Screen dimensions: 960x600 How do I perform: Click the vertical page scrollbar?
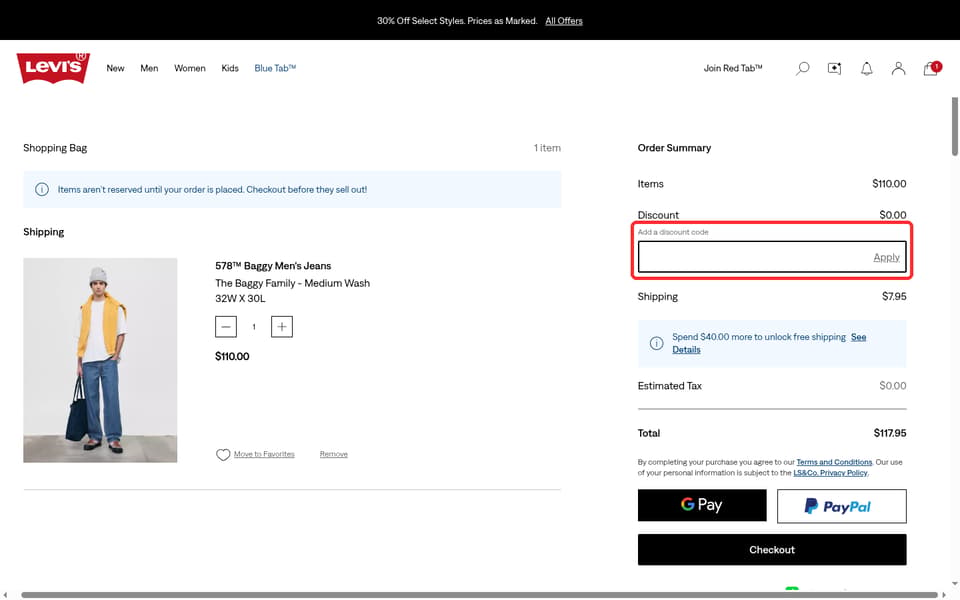tap(954, 126)
